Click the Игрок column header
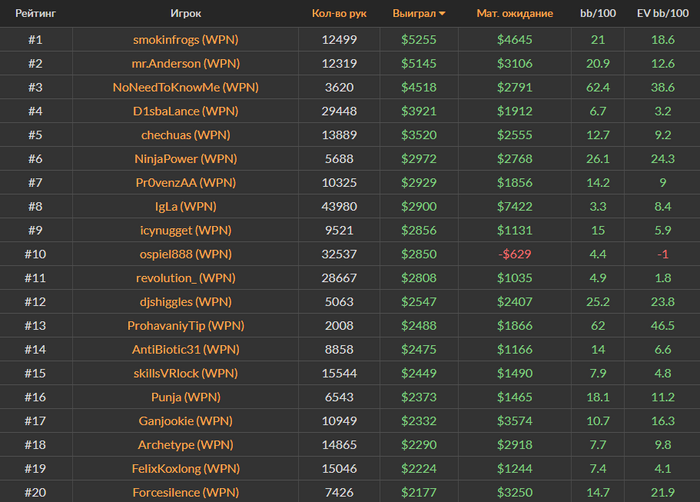Screen dimensions: 700x502 pyautogui.click(x=186, y=14)
